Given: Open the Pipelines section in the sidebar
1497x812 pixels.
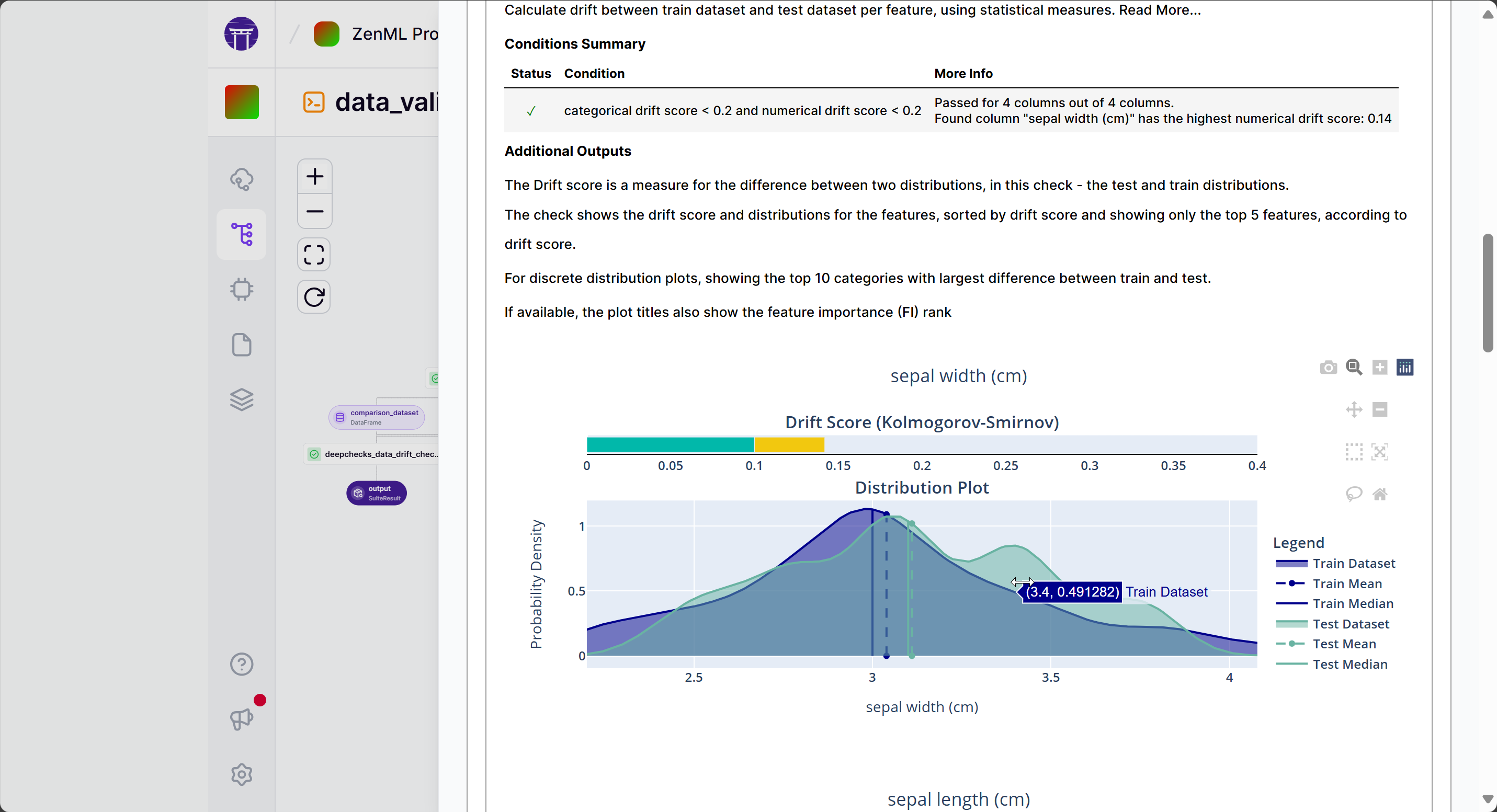Looking at the screenshot, I should [x=241, y=234].
